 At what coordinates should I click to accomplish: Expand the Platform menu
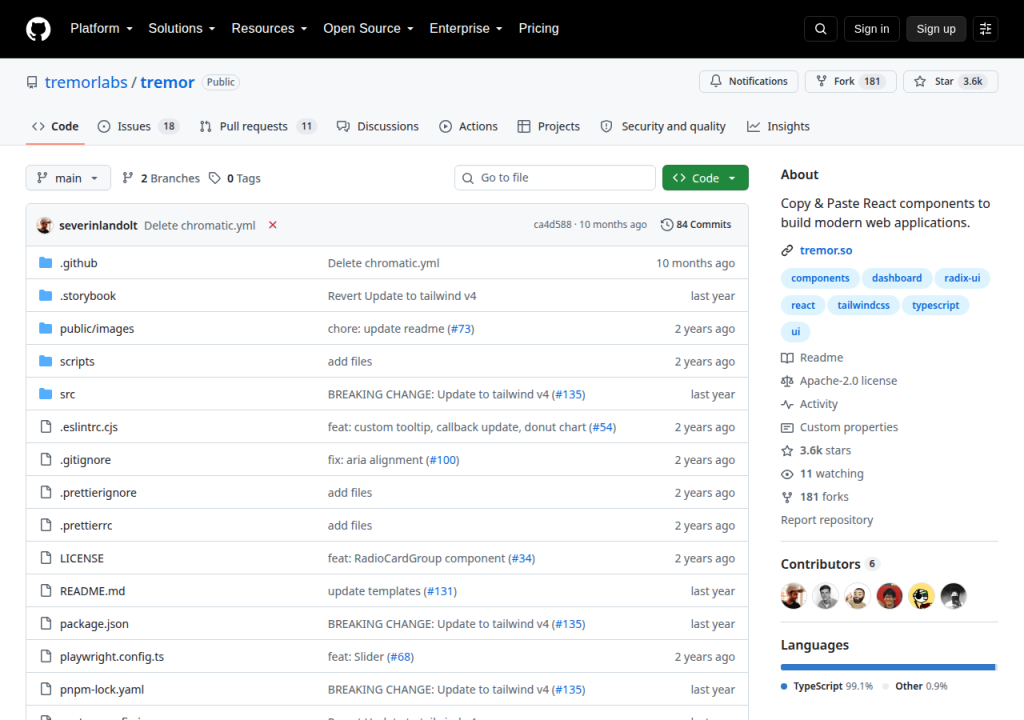tap(102, 29)
